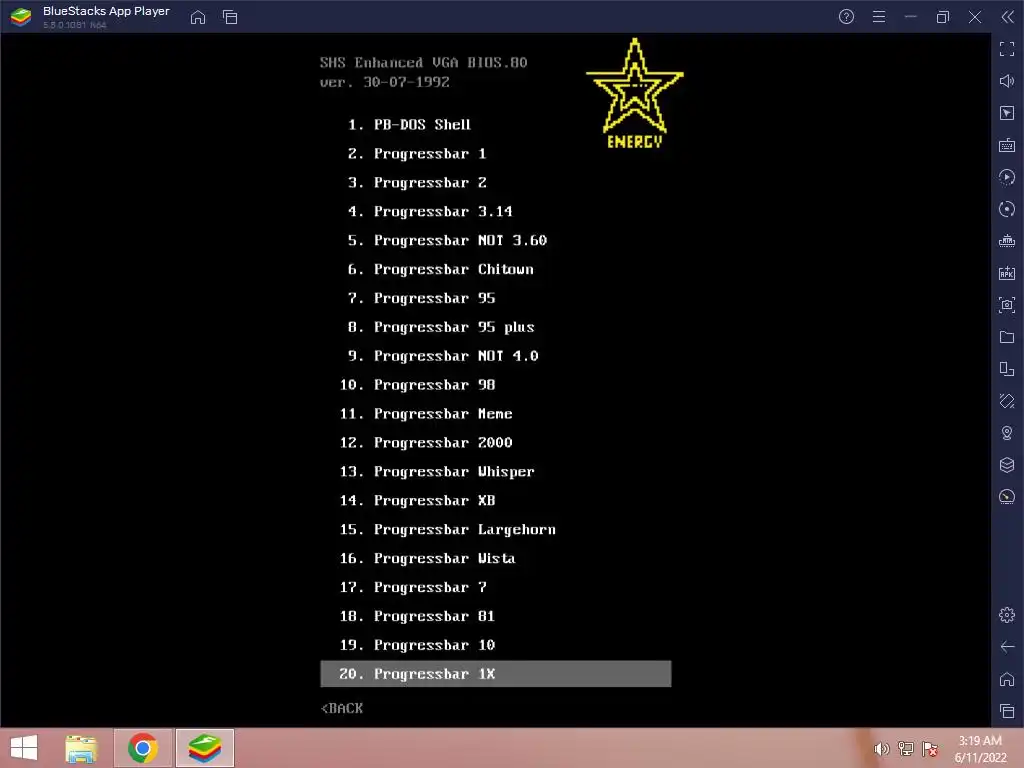
Task: Choose 14. Progressbar XB
Action: coord(417,500)
